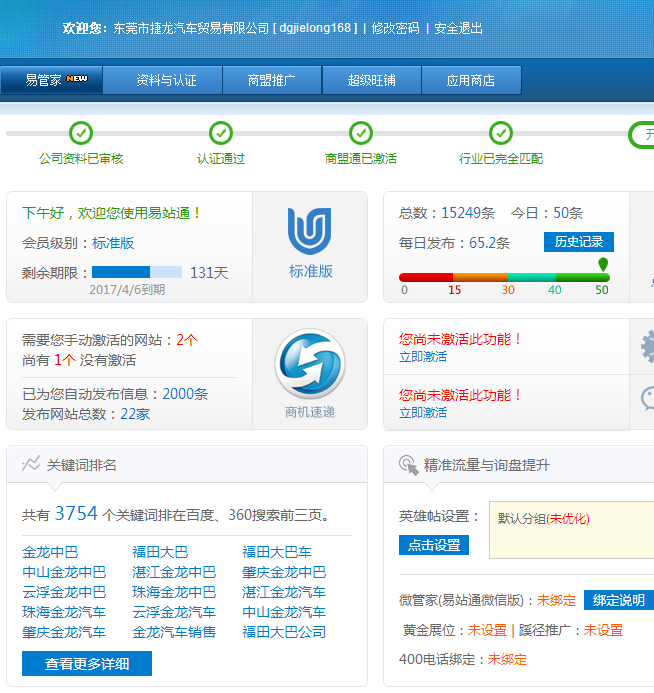
Task: Click the 认证通过 green checkmark icon
Action: [221, 133]
